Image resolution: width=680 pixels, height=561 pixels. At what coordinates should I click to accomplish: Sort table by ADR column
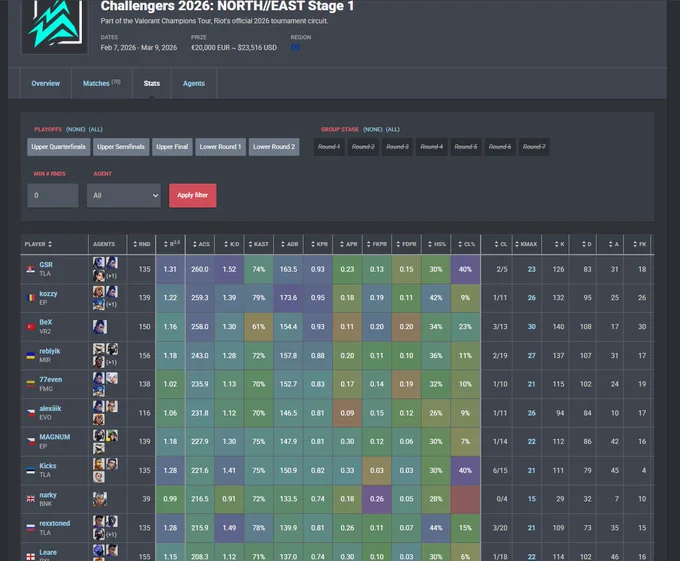(289, 244)
